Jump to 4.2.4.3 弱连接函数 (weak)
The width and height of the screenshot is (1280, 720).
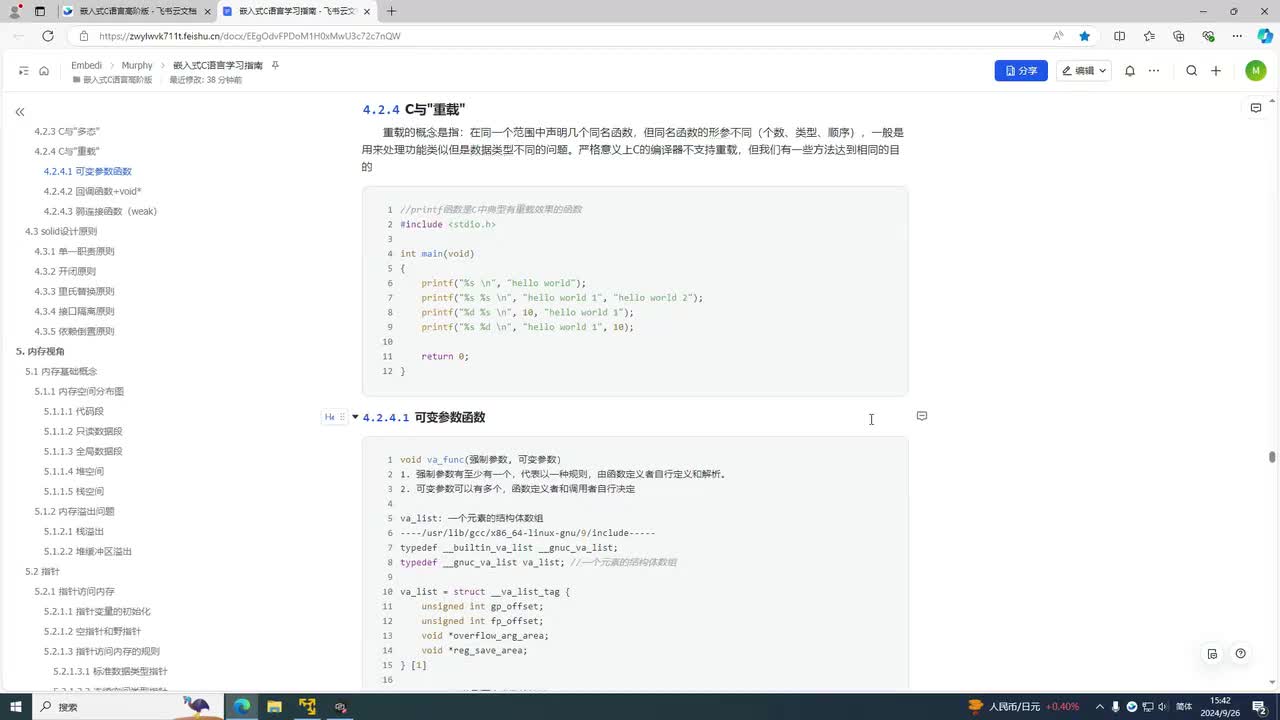100,211
